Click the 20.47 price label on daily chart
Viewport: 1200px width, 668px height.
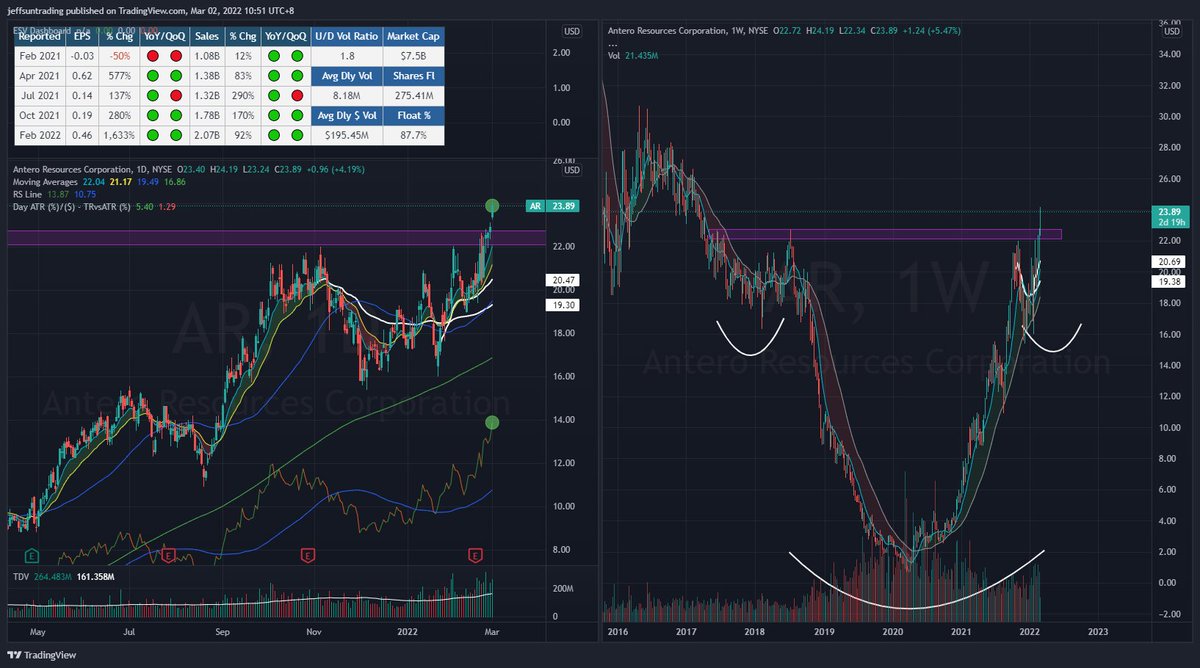click(x=562, y=282)
